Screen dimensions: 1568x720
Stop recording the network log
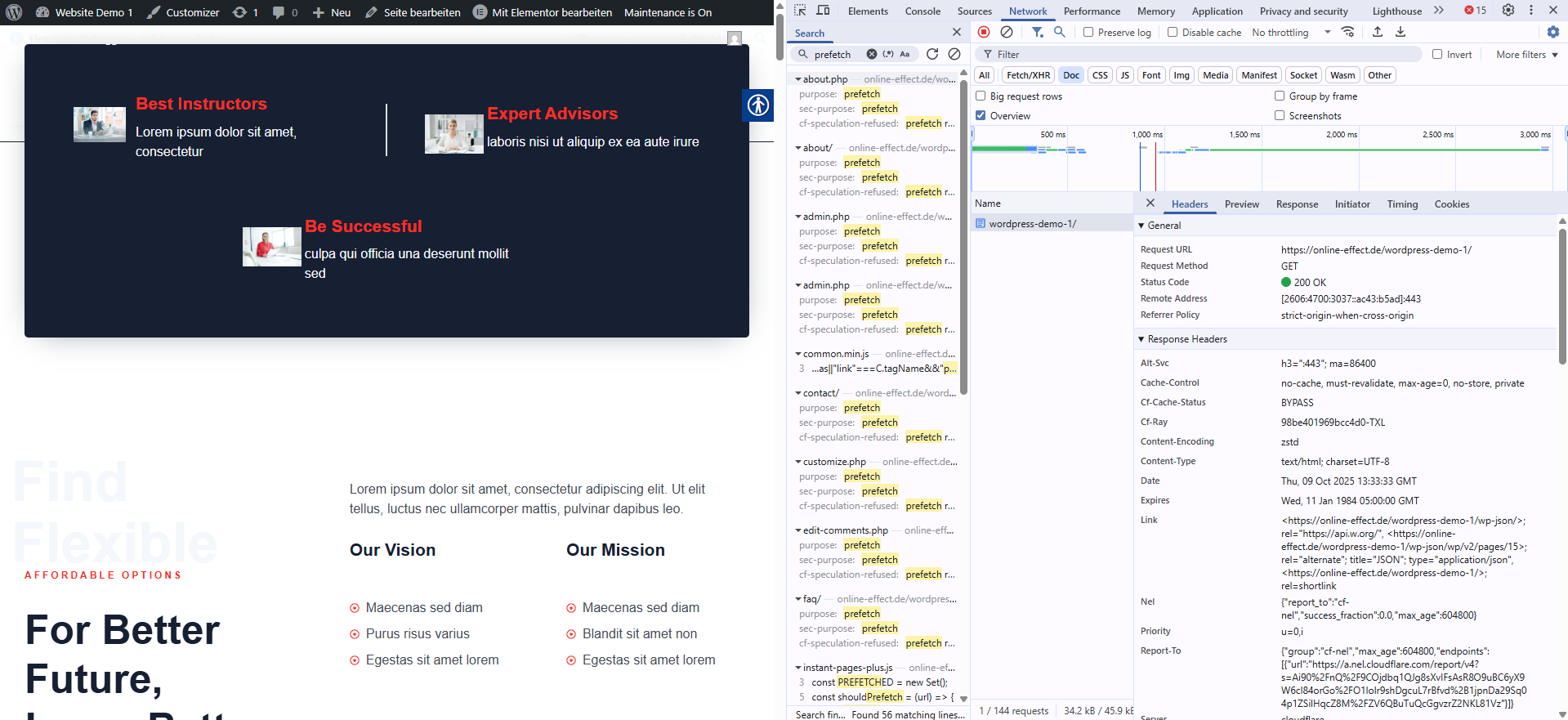984,32
